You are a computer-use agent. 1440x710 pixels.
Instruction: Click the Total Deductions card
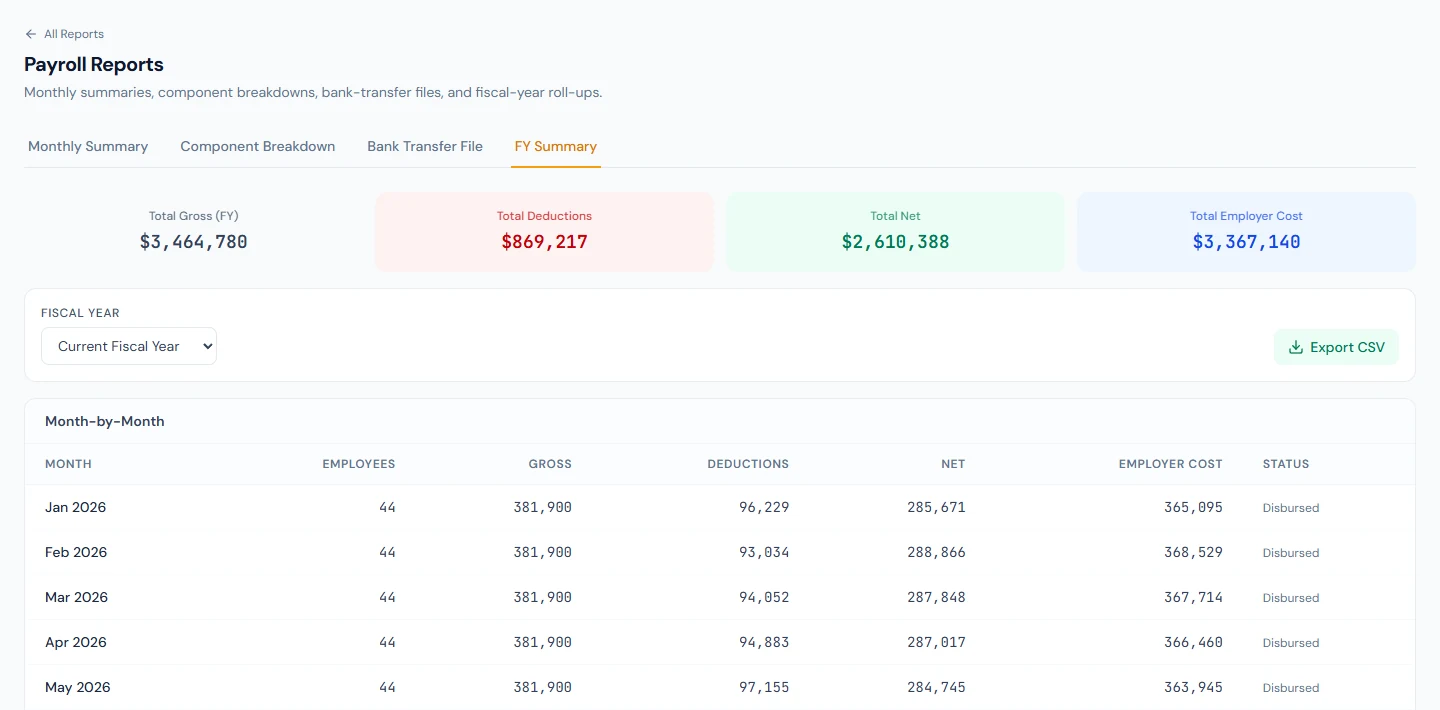click(545, 232)
